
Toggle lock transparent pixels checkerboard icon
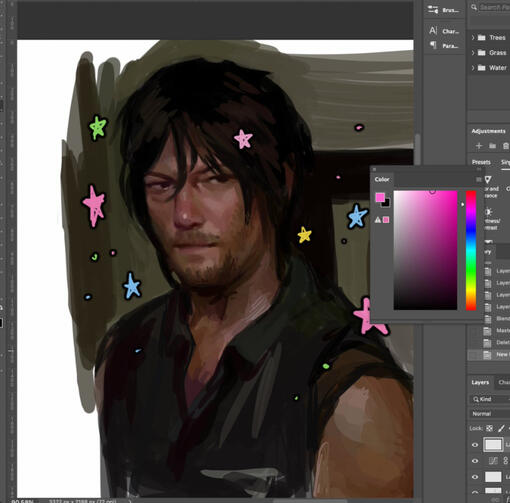click(x=489, y=428)
